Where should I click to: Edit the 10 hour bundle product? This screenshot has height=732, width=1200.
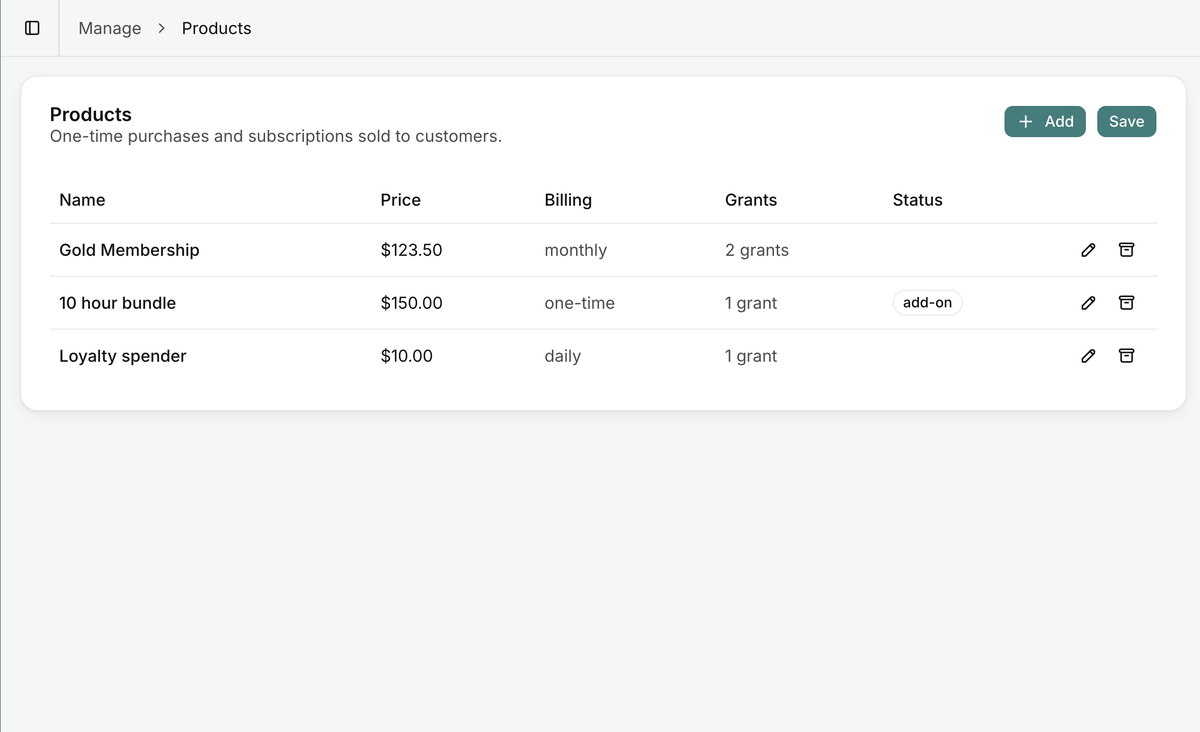[1089, 303]
